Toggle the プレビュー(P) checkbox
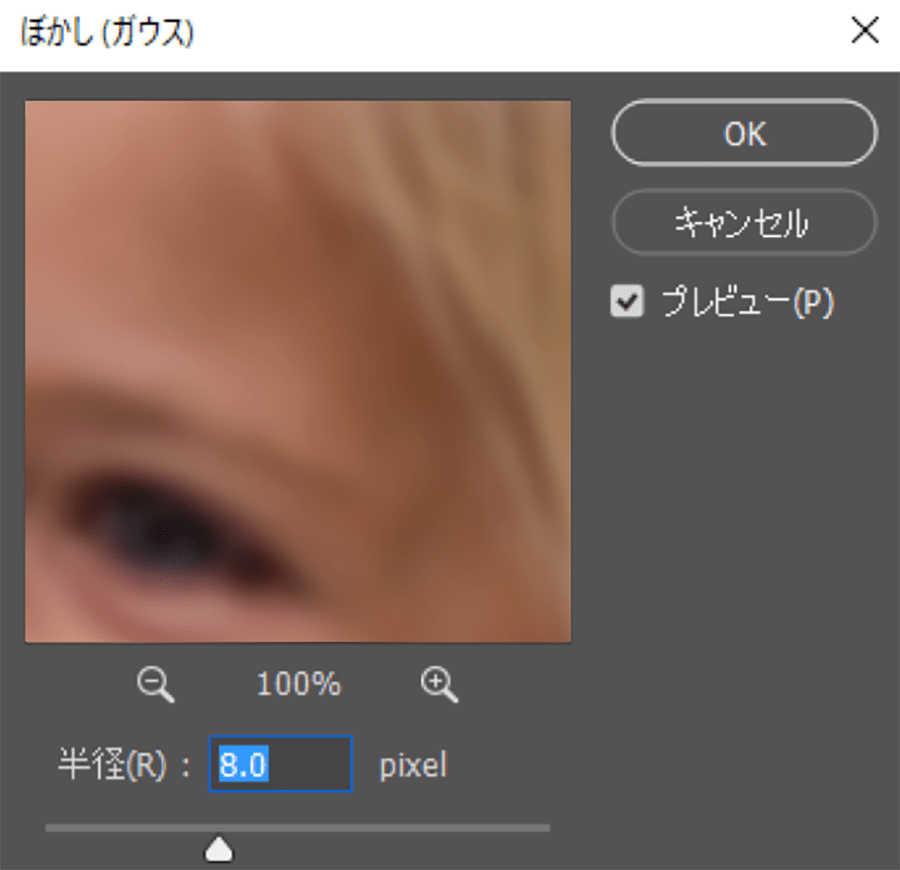This screenshot has height=870, width=900. pos(627,301)
